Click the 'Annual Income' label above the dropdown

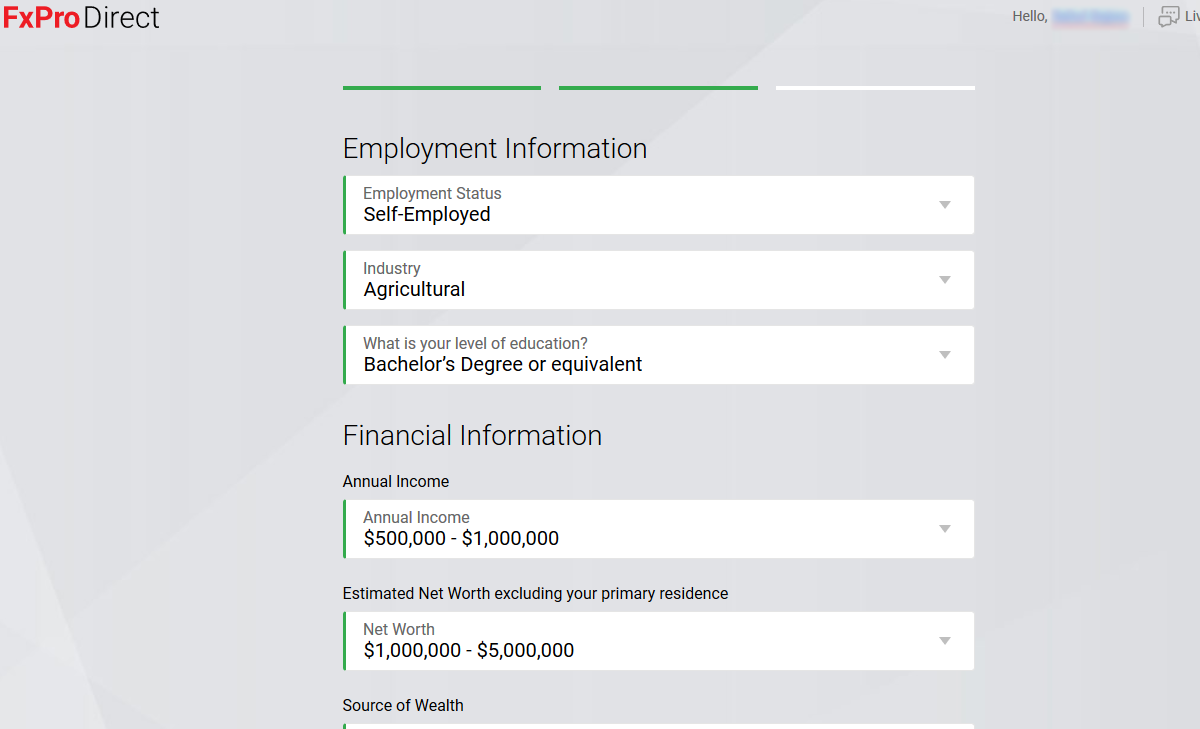(396, 481)
